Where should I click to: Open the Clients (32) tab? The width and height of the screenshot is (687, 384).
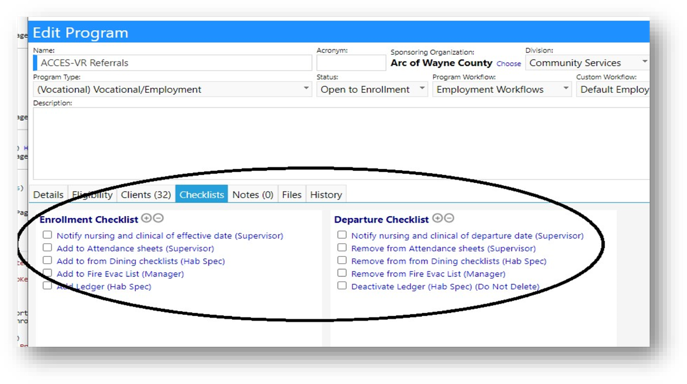[x=146, y=195]
